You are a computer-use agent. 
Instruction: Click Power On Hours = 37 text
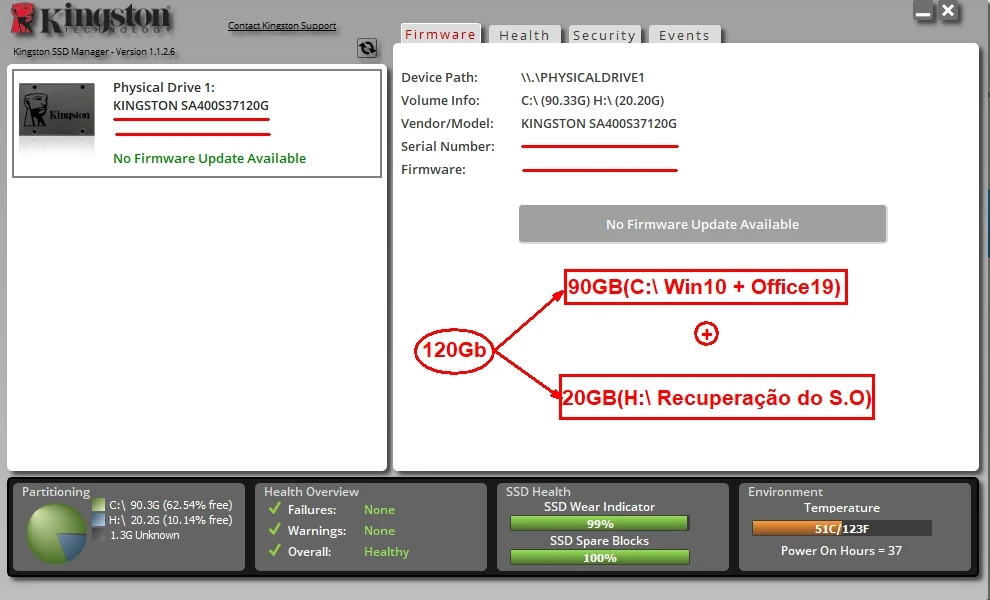pyautogui.click(x=841, y=551)
